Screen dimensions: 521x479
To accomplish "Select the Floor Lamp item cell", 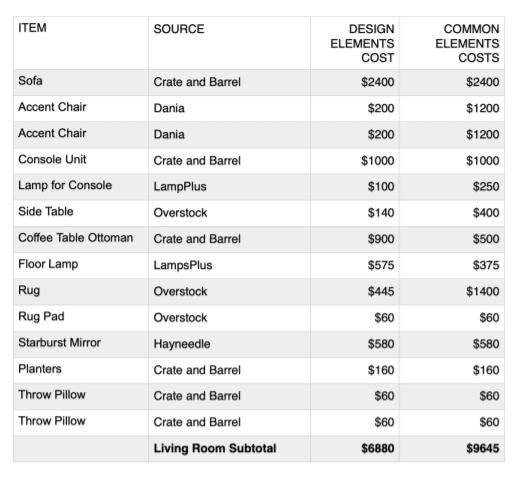I will click(81, 265).
